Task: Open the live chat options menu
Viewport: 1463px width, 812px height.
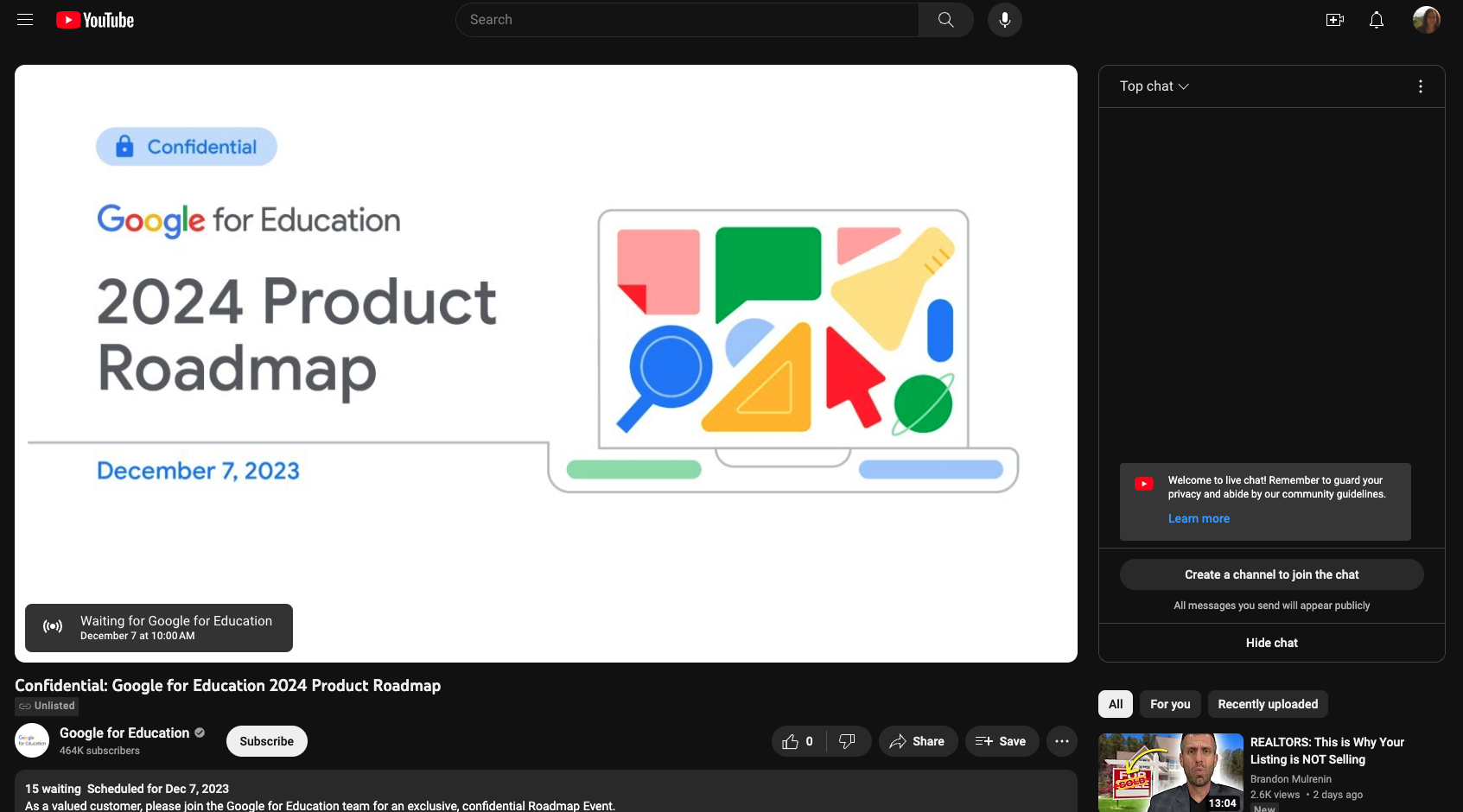Action: [x=1421, y=86]
